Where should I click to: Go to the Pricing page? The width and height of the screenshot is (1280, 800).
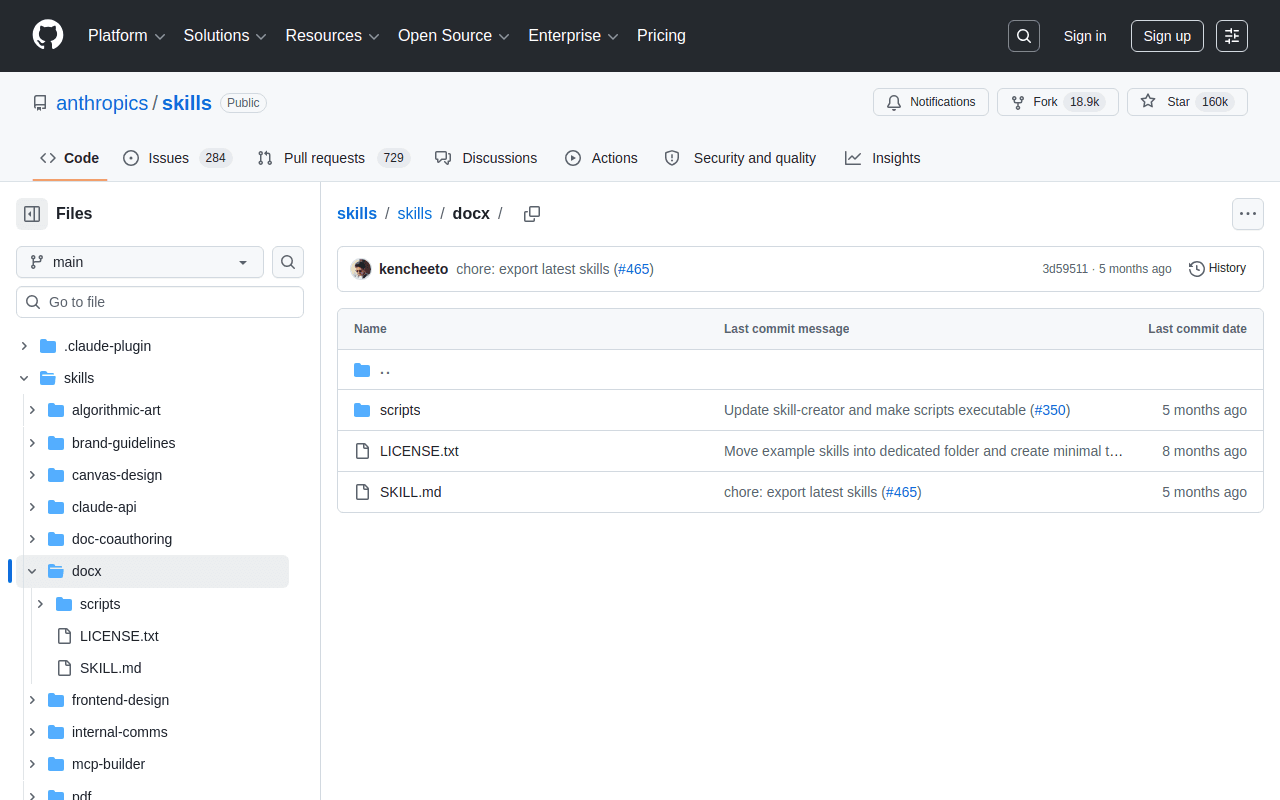click(x=661, y=36)
